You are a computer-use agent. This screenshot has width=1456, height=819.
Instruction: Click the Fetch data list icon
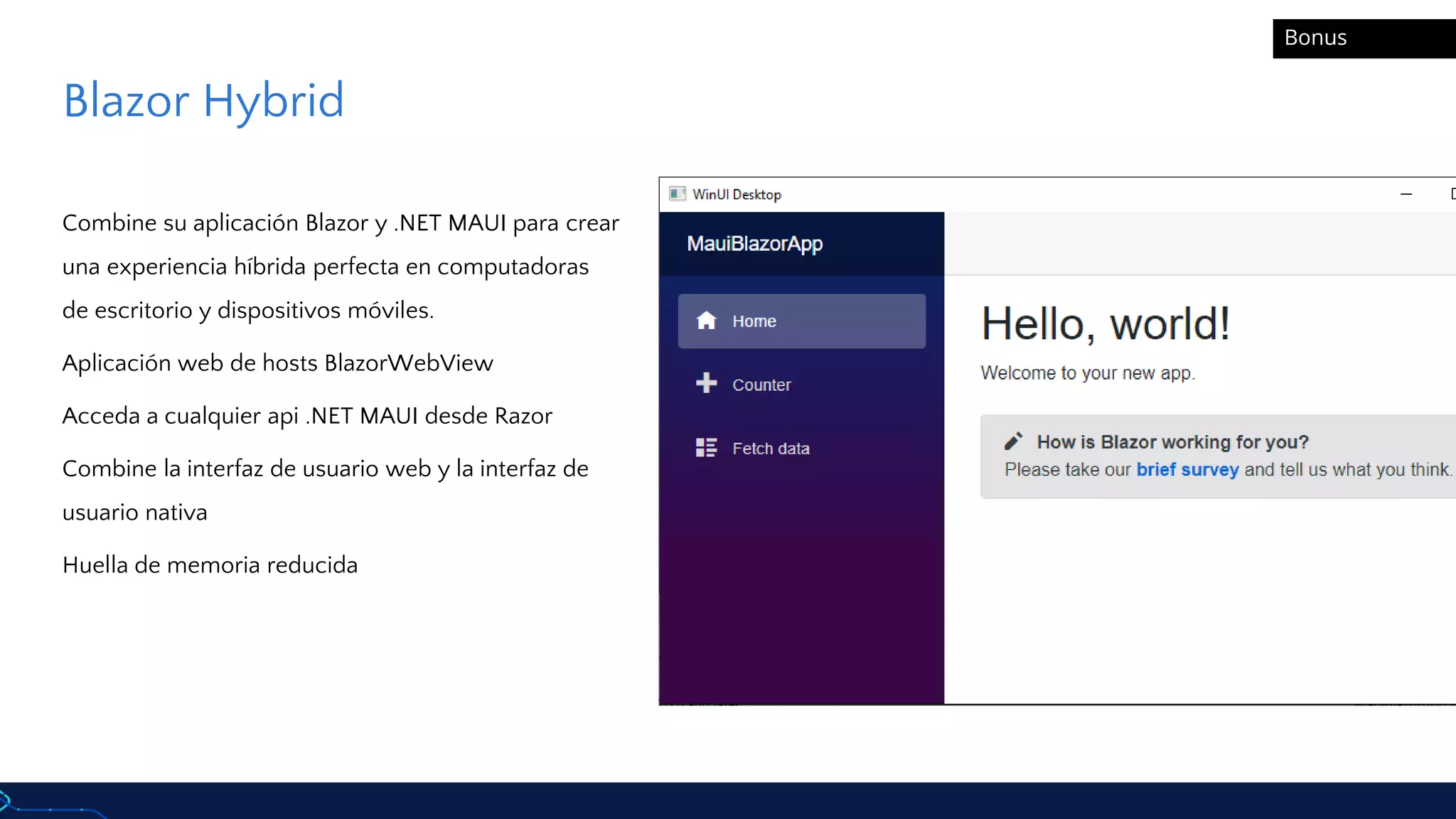point(706,447)
